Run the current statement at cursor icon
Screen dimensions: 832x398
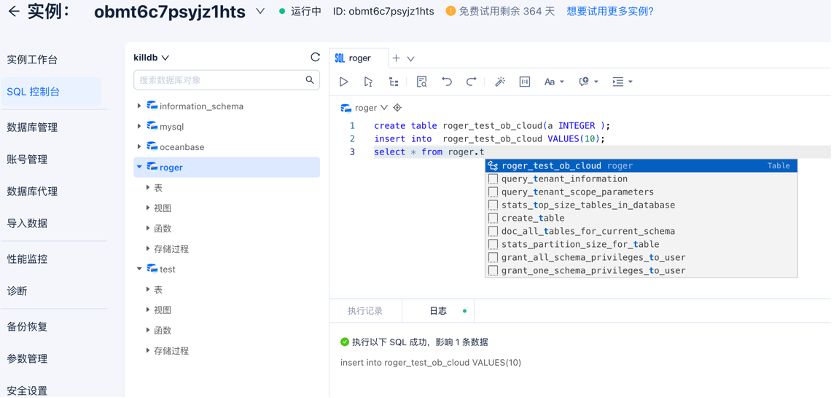click(x=368, y=82)
